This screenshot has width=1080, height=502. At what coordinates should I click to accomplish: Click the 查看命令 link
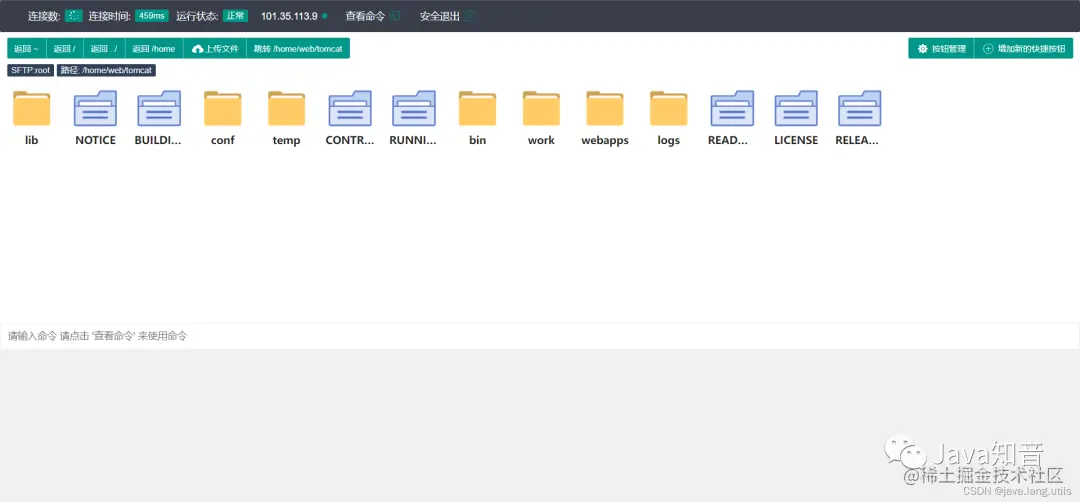coord(365,16)
